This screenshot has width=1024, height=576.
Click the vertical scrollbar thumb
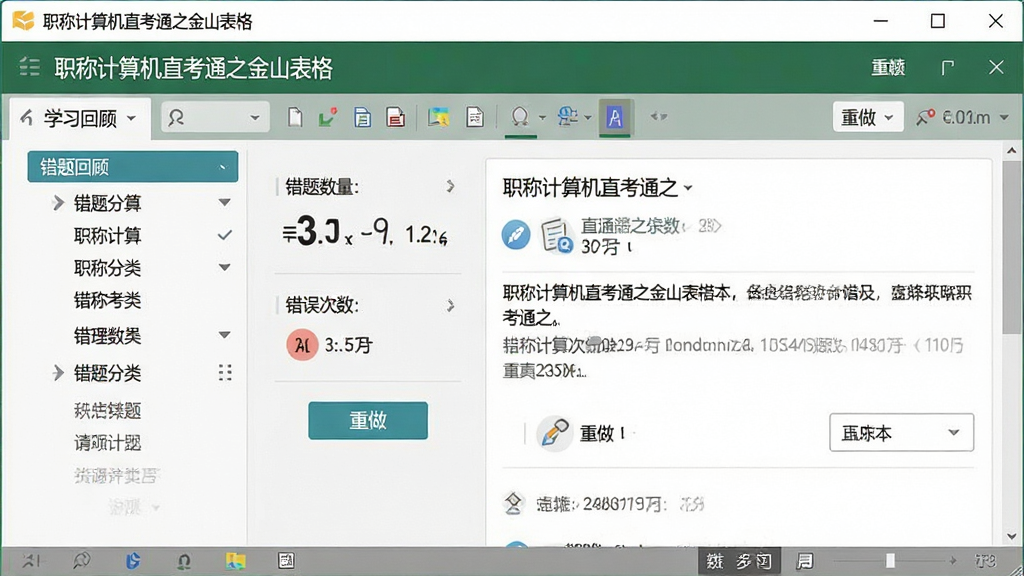click(1012, 247)
